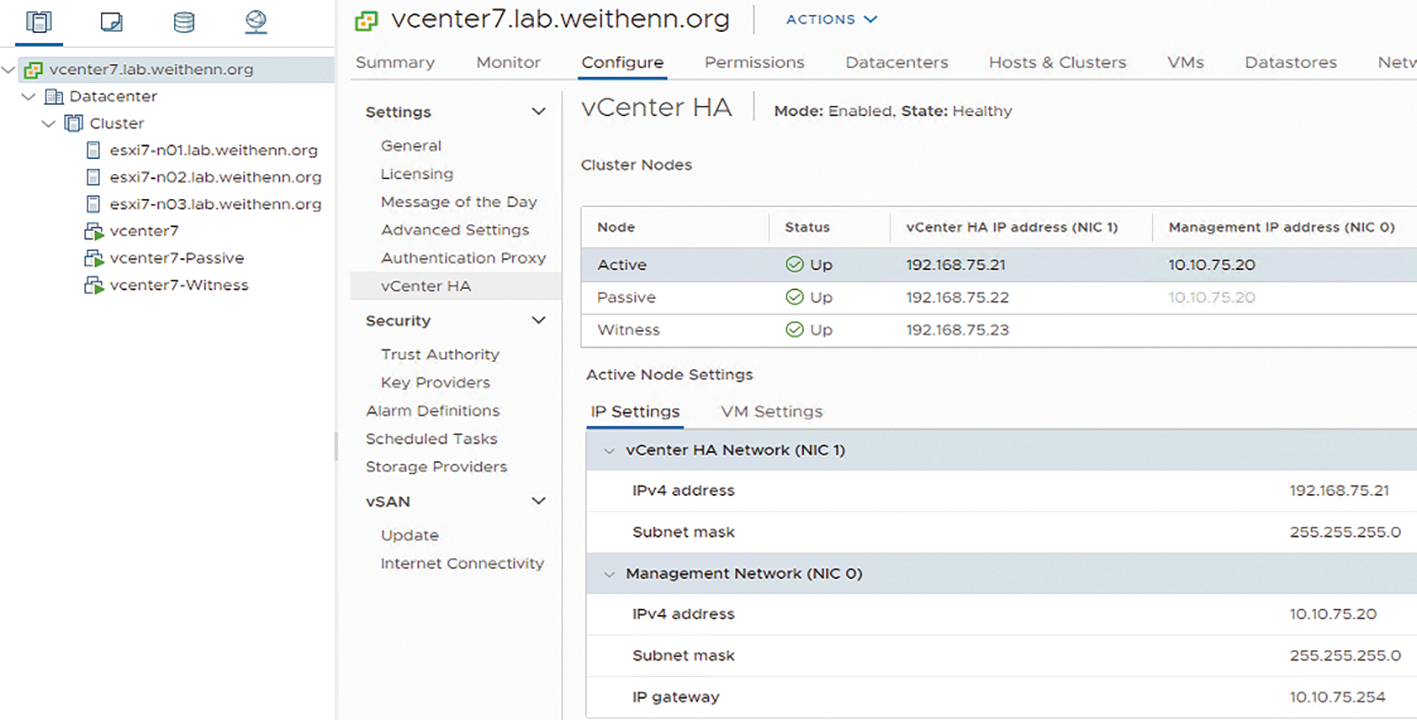Collapse the vcenter7.lab.weithenn.org tree root
This screenshot has width=1417, height=720.
(10, 70)
